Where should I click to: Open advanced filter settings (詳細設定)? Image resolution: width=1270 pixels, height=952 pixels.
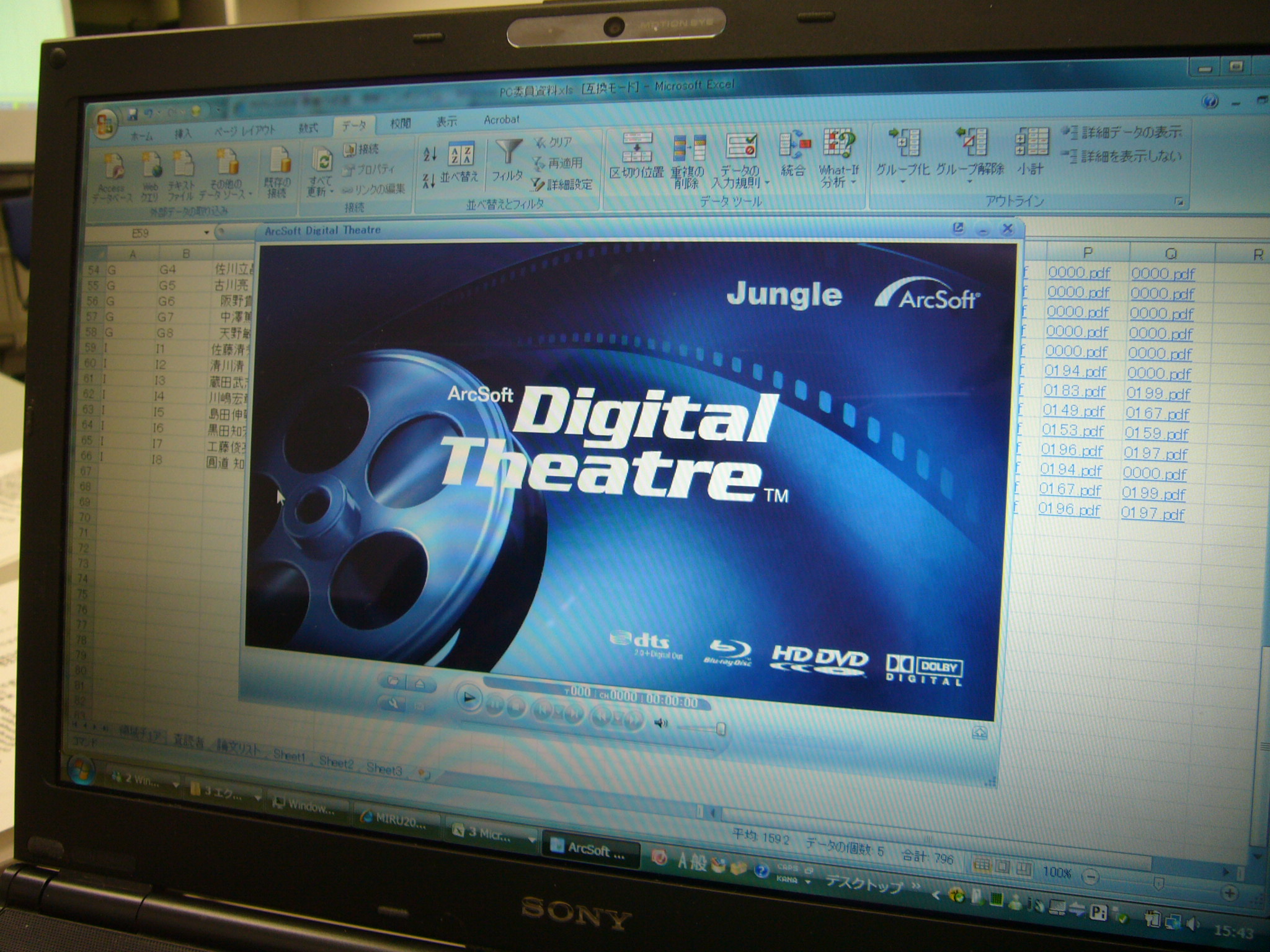[562, 184]
